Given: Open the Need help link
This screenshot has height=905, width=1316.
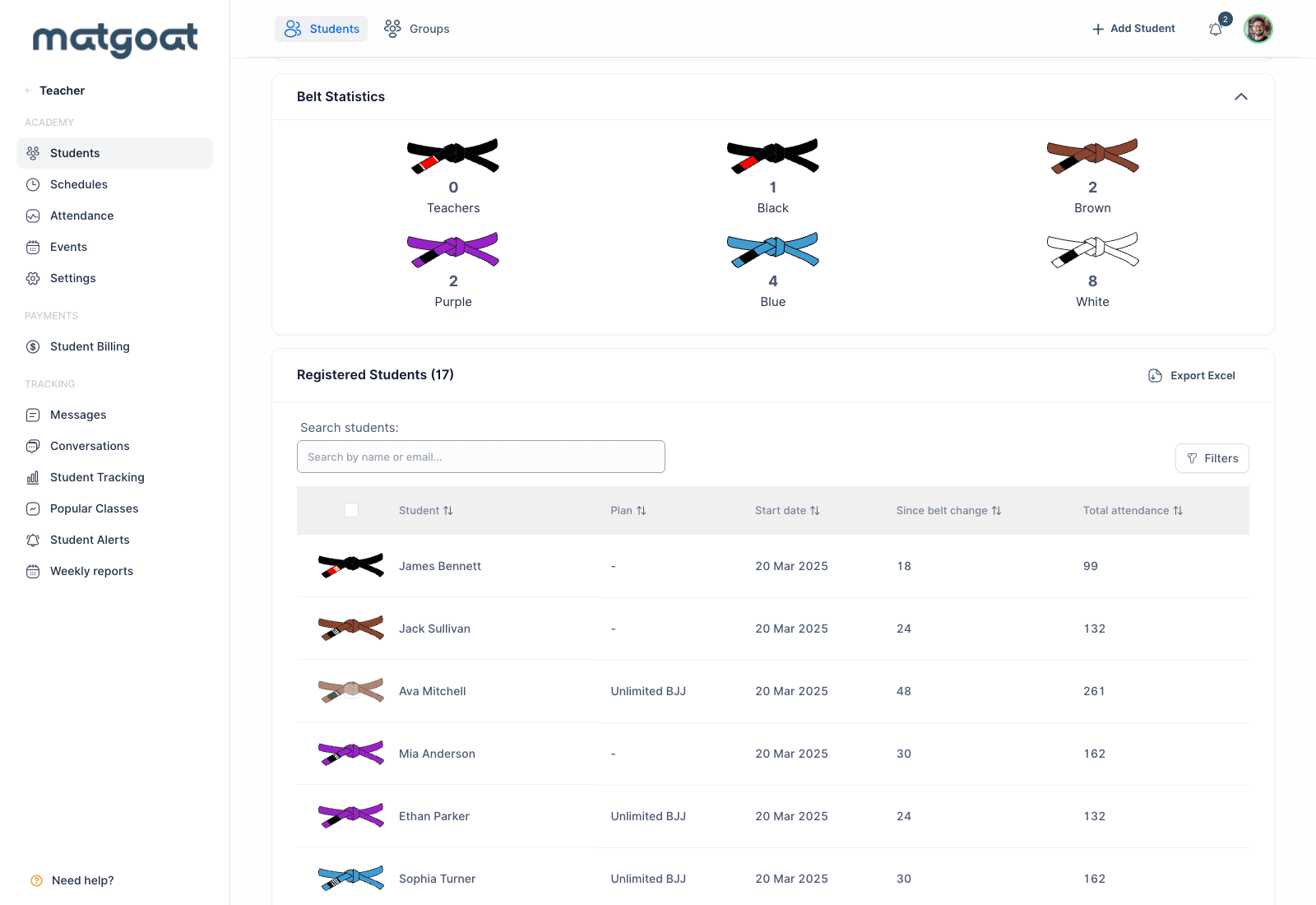Looking at the screenshot, I should [72, 880].
